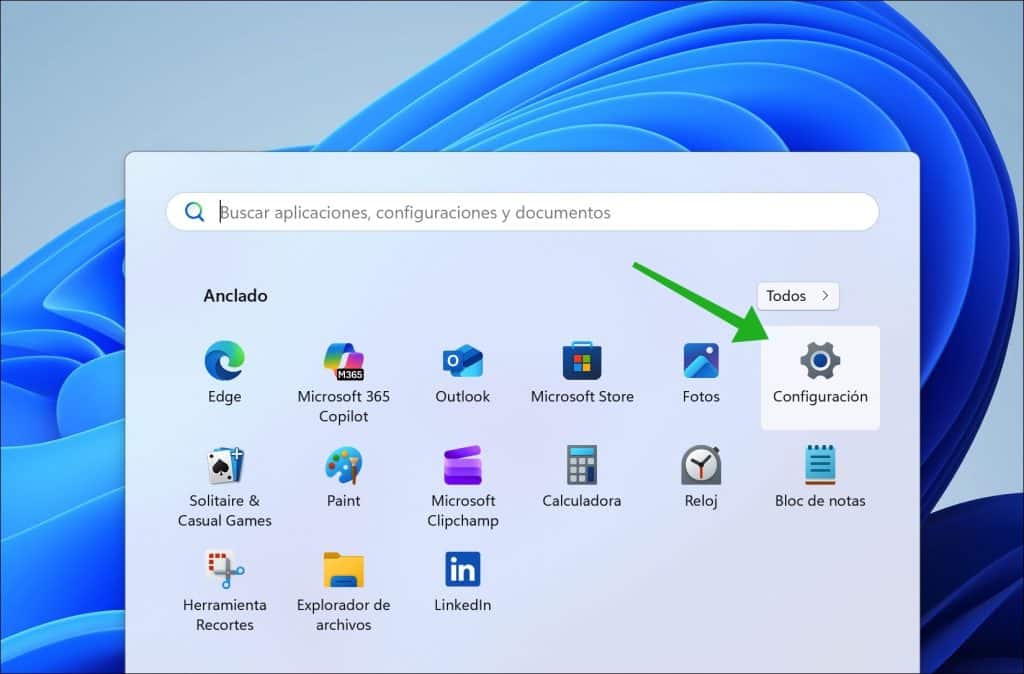1024x674 pixels.
Task: Click the Todos button
Action: point(795,295)
